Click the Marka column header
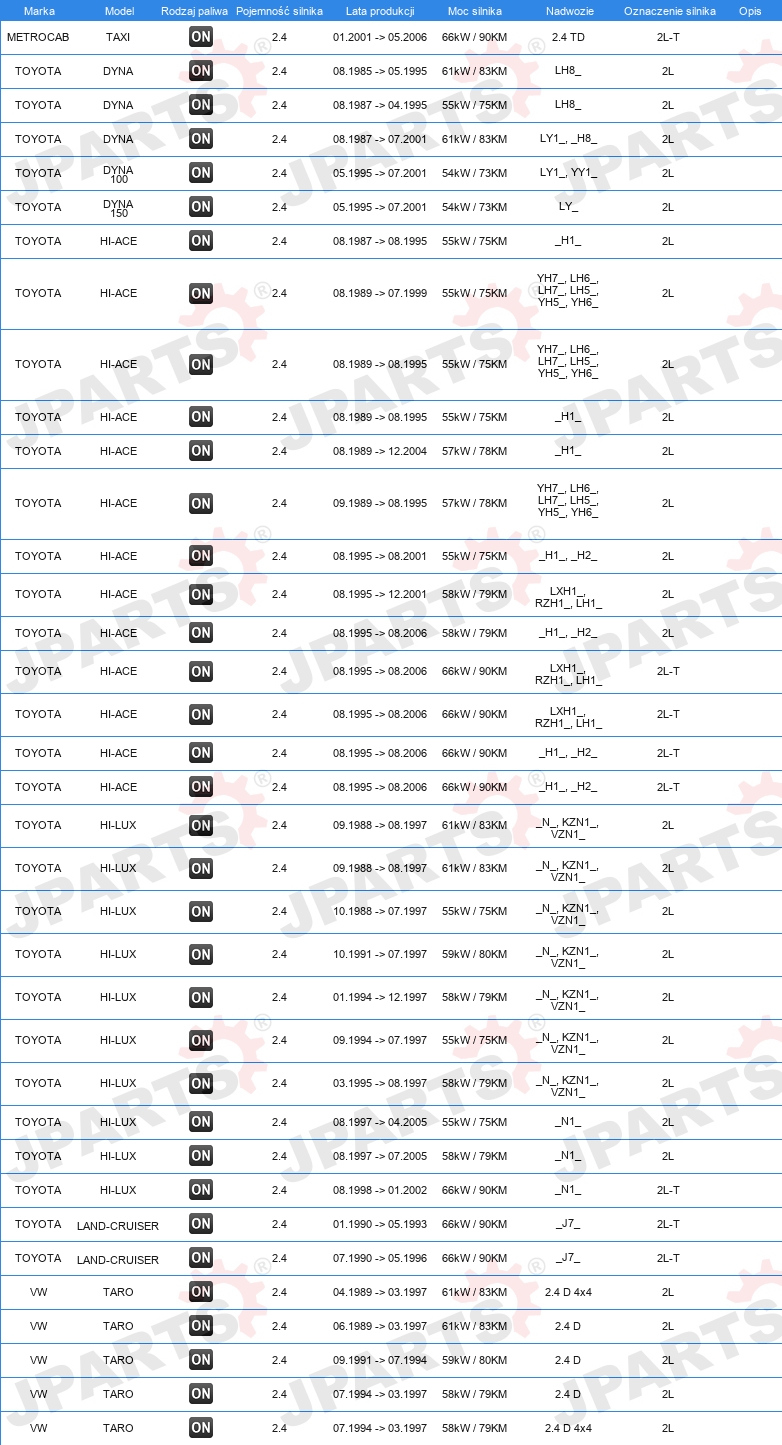Viewport: 782px width, 1445px height. (39, 11)
